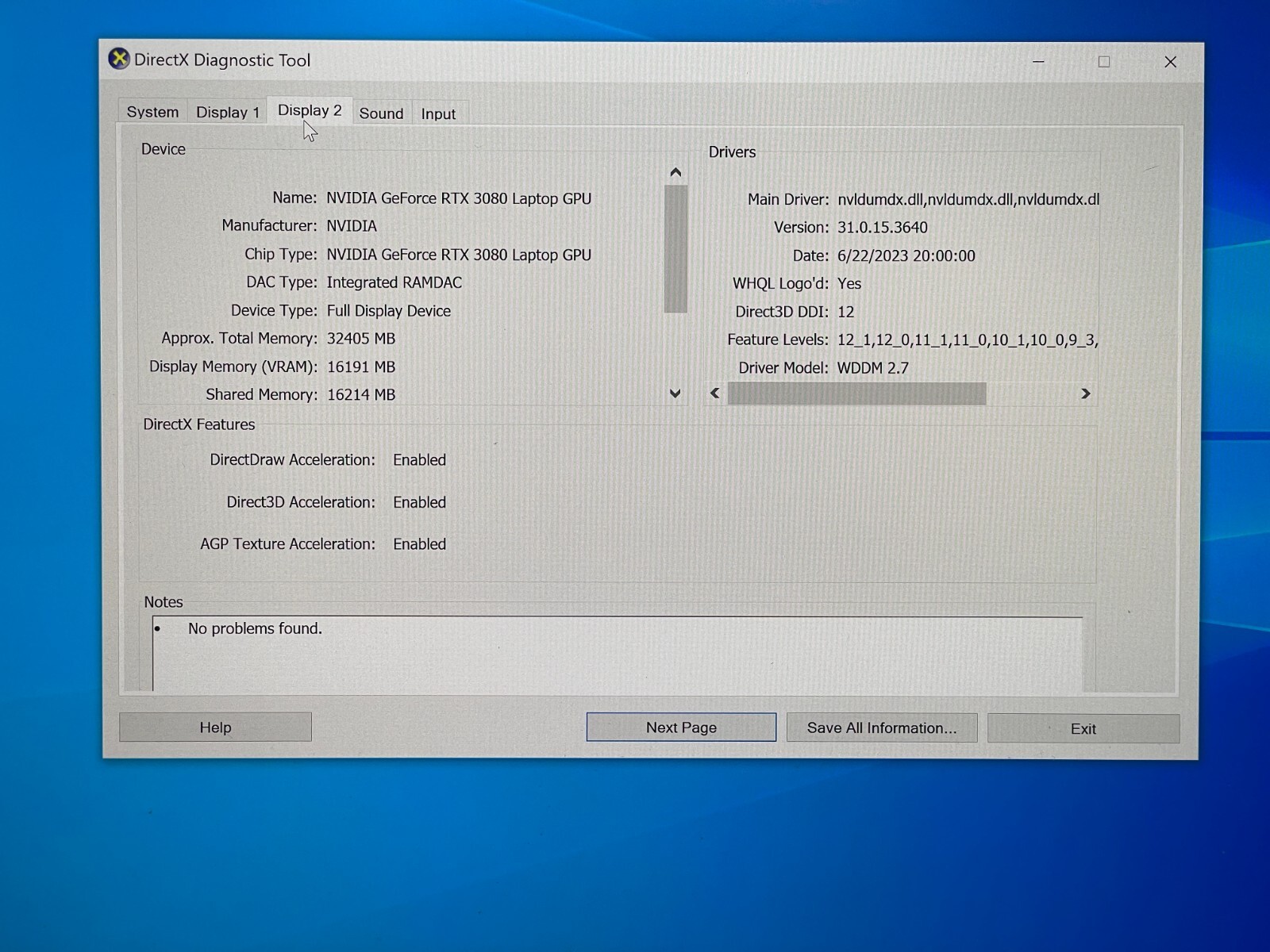Click the Help button
The width and height of the screenshot is (1270, 952).
coord(215,727)
